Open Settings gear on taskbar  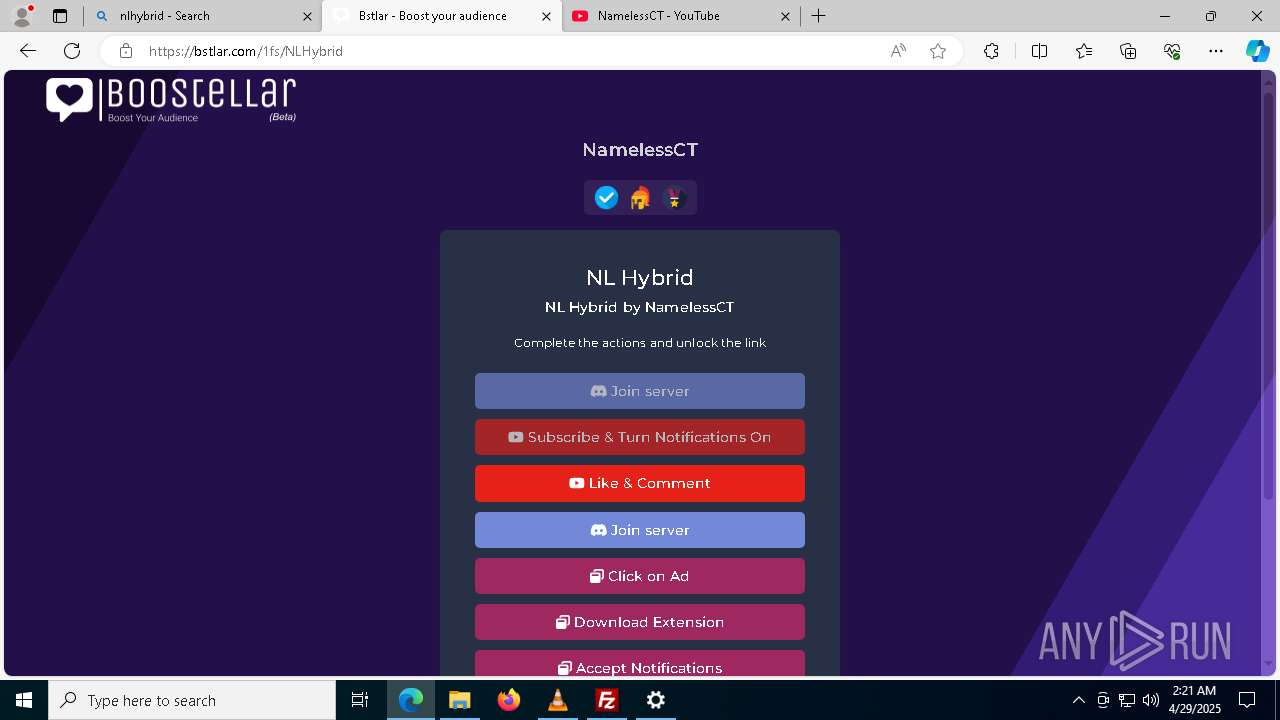(656, 700)
